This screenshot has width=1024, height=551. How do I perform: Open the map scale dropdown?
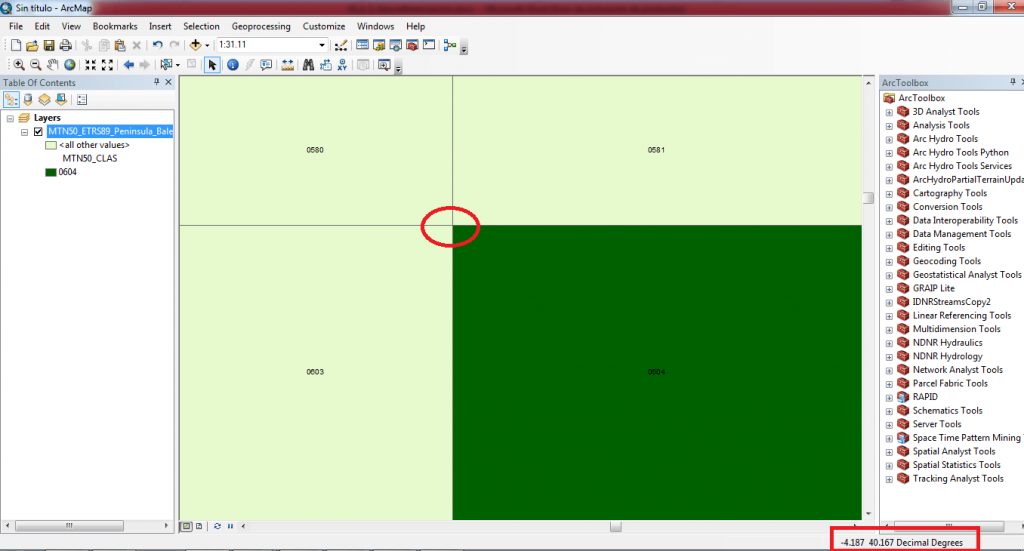pos(322,45)
